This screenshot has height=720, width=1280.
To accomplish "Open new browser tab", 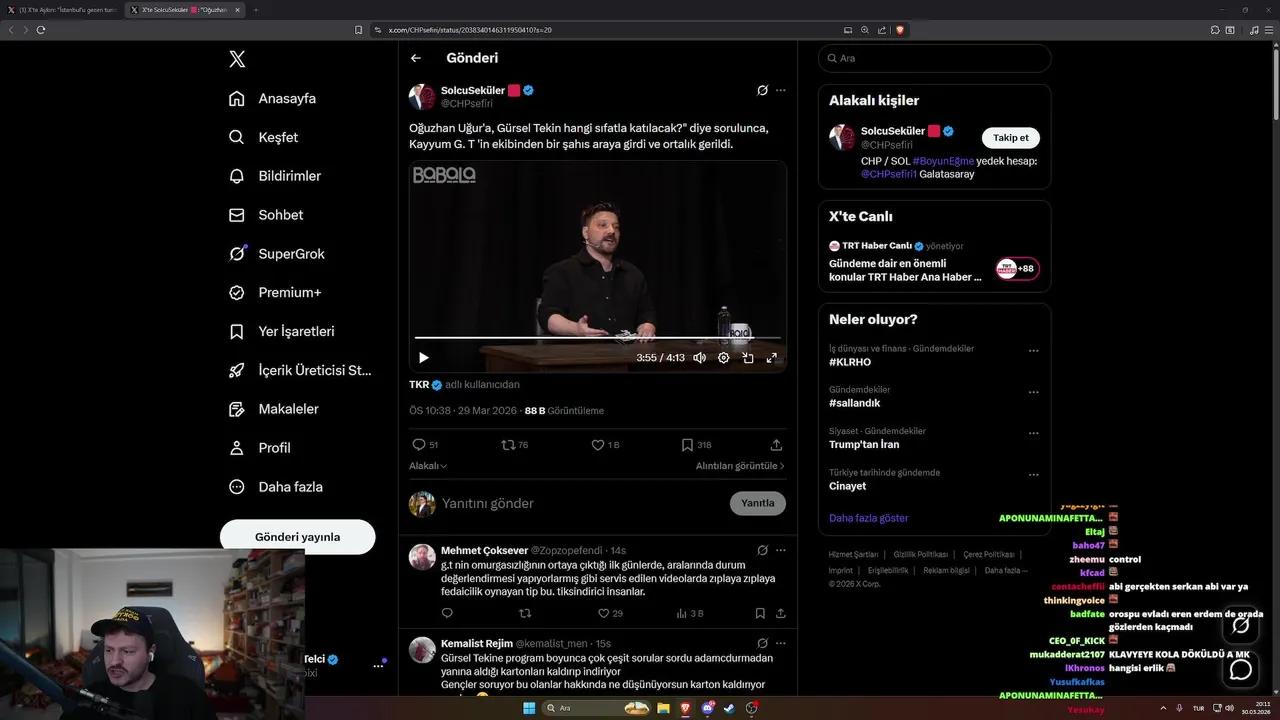I will coord(256,10).
